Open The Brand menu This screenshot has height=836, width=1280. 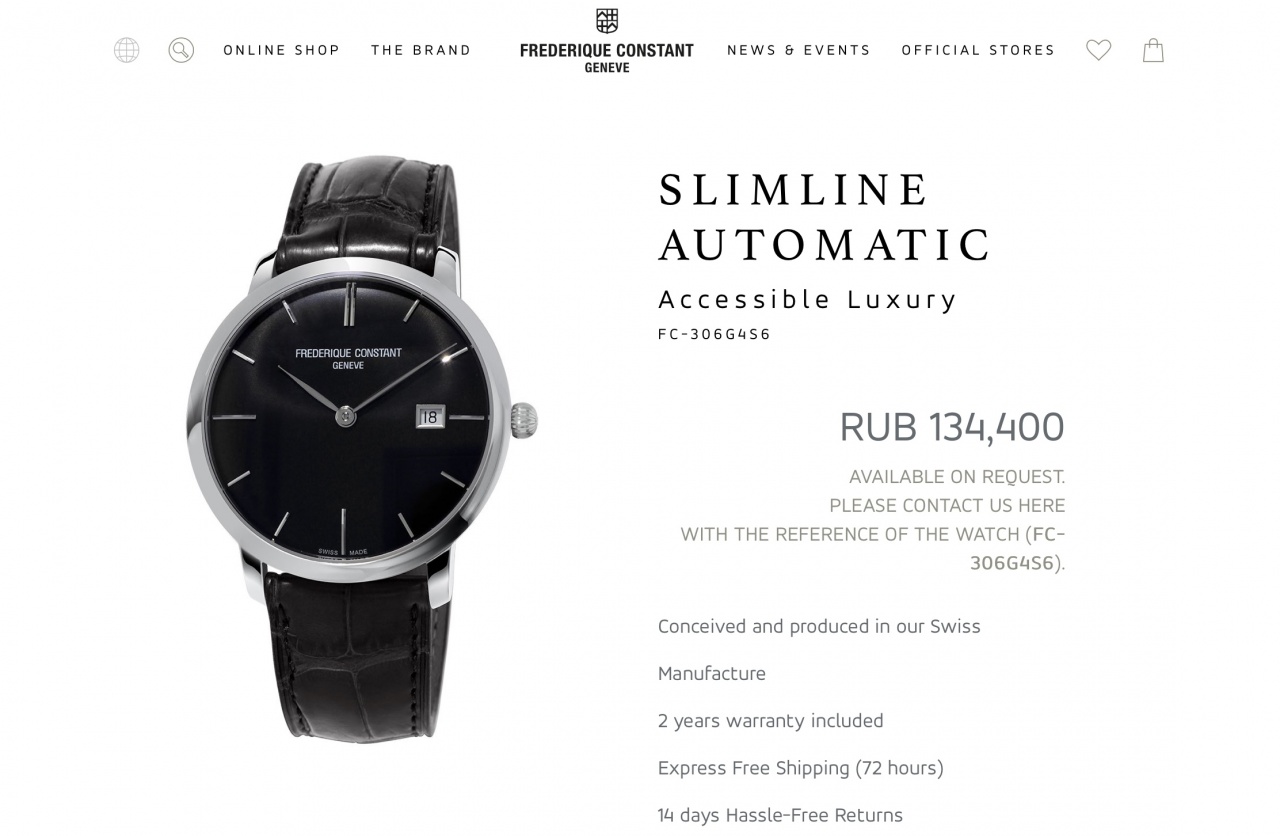421,50
